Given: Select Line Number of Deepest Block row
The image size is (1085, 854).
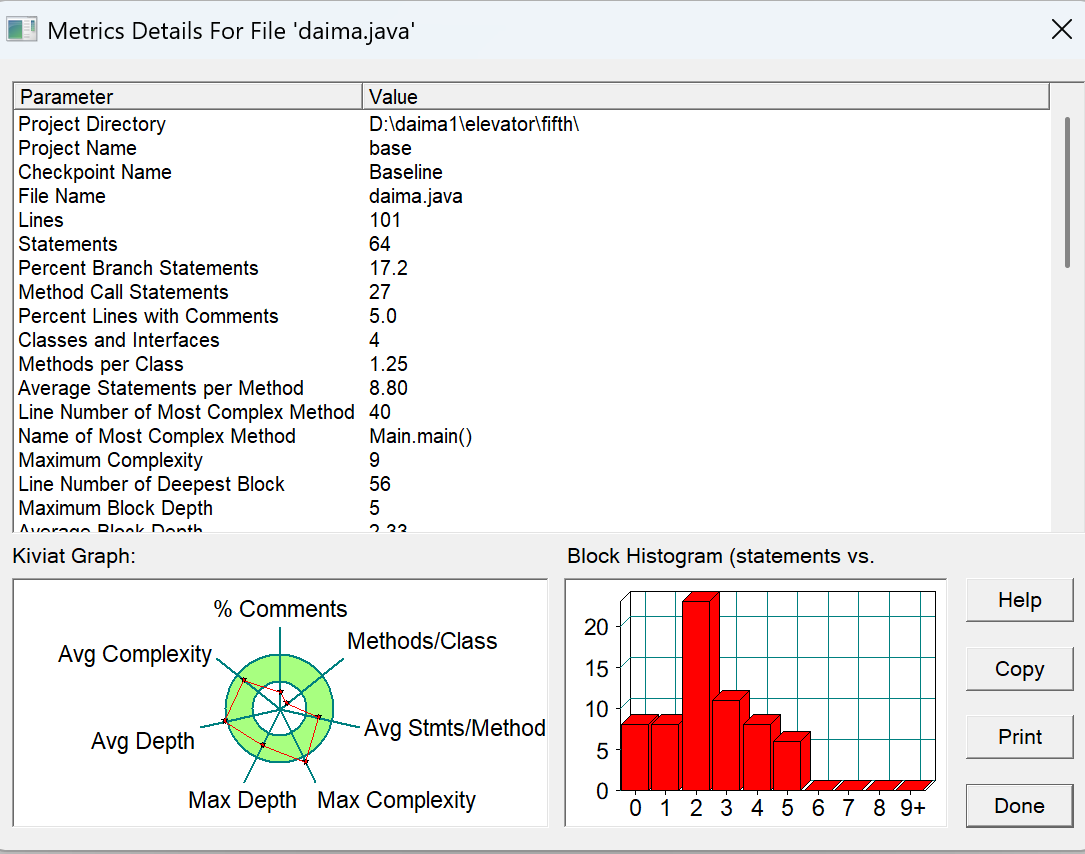Looking at the screenshot, I should click(531, 484).
